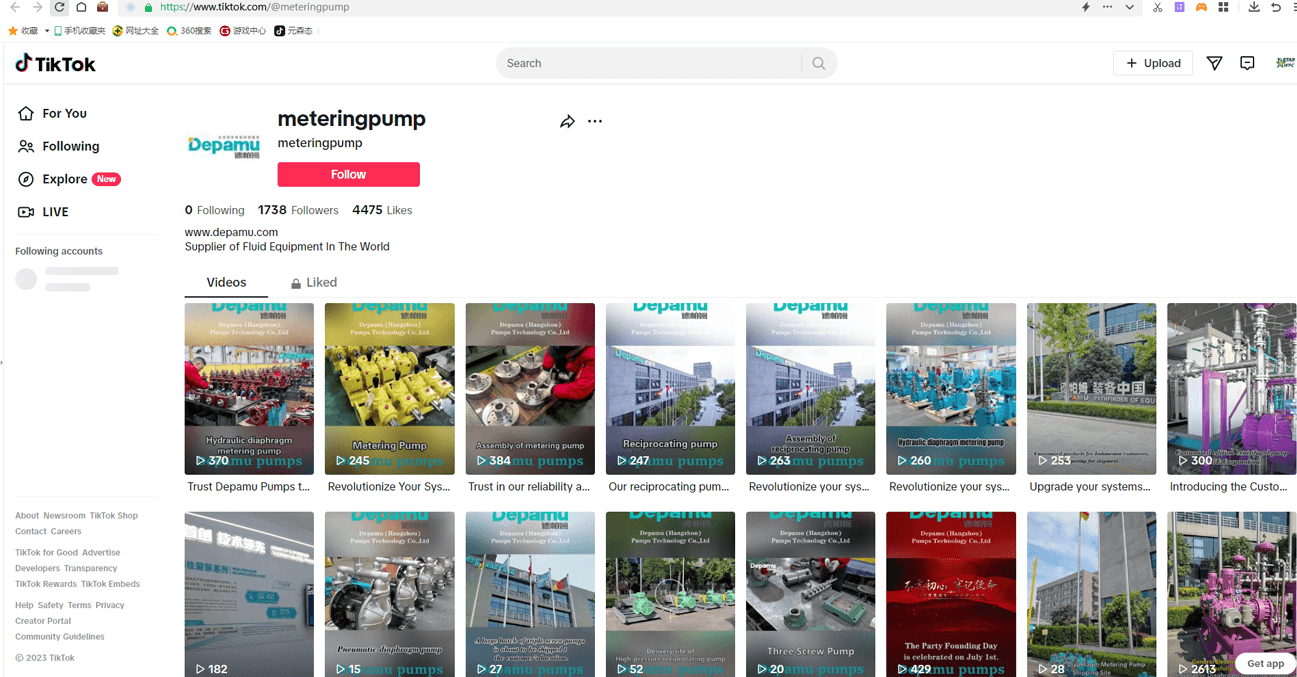Screen dimensions: 1297x677
Task: Click the Depamu profile picture
Action: coord(224,146)
